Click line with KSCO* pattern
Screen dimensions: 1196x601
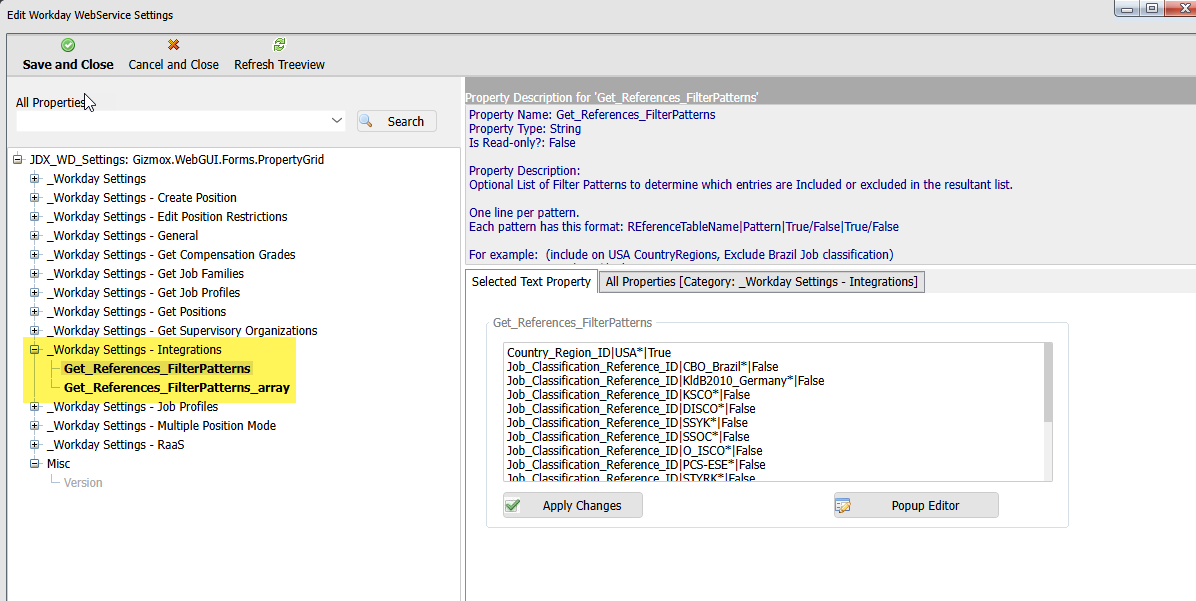(629, 394)
